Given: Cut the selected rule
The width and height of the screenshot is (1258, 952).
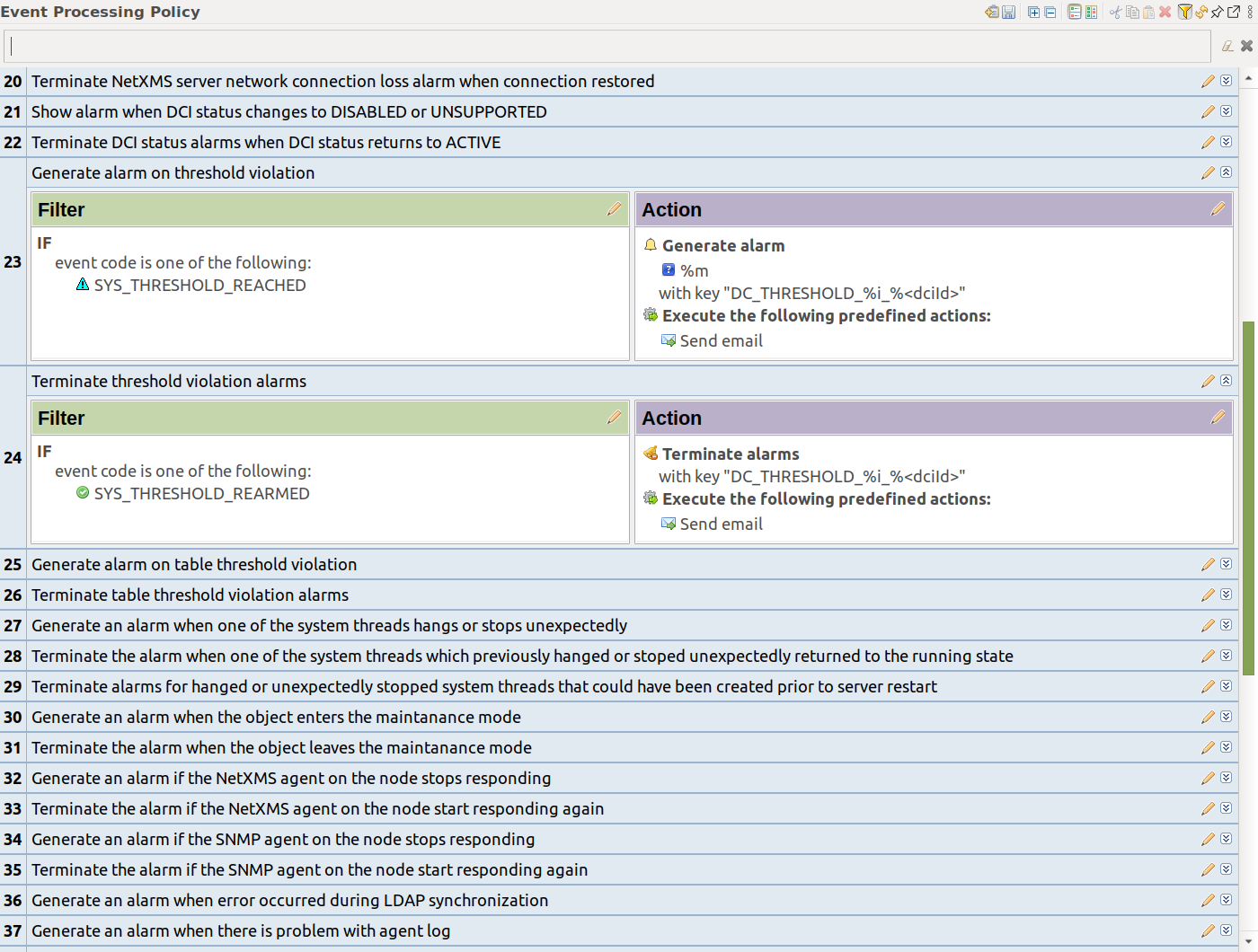Looking at the screenshot, I should point(1116,12).
